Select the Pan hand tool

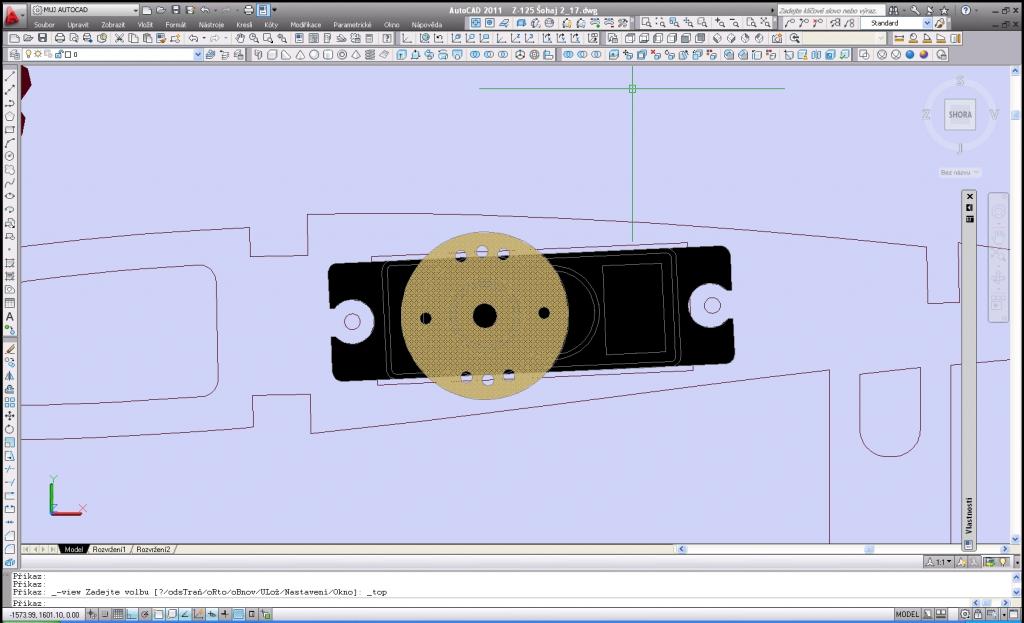241,38
